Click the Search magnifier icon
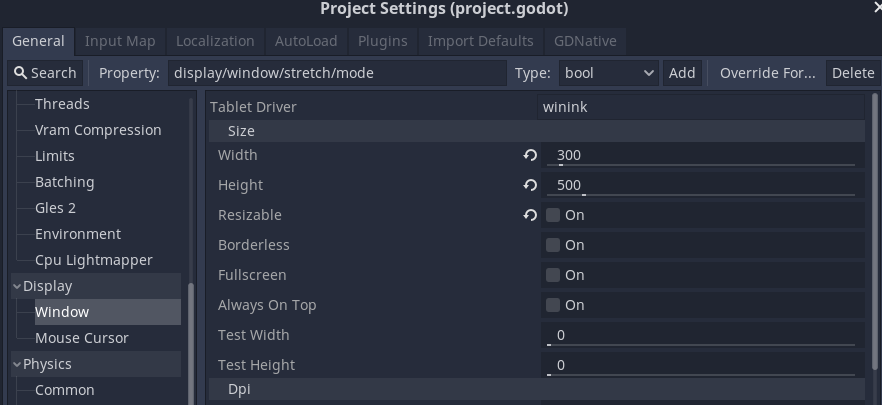882x405 pixels. [x=20, y=73]
